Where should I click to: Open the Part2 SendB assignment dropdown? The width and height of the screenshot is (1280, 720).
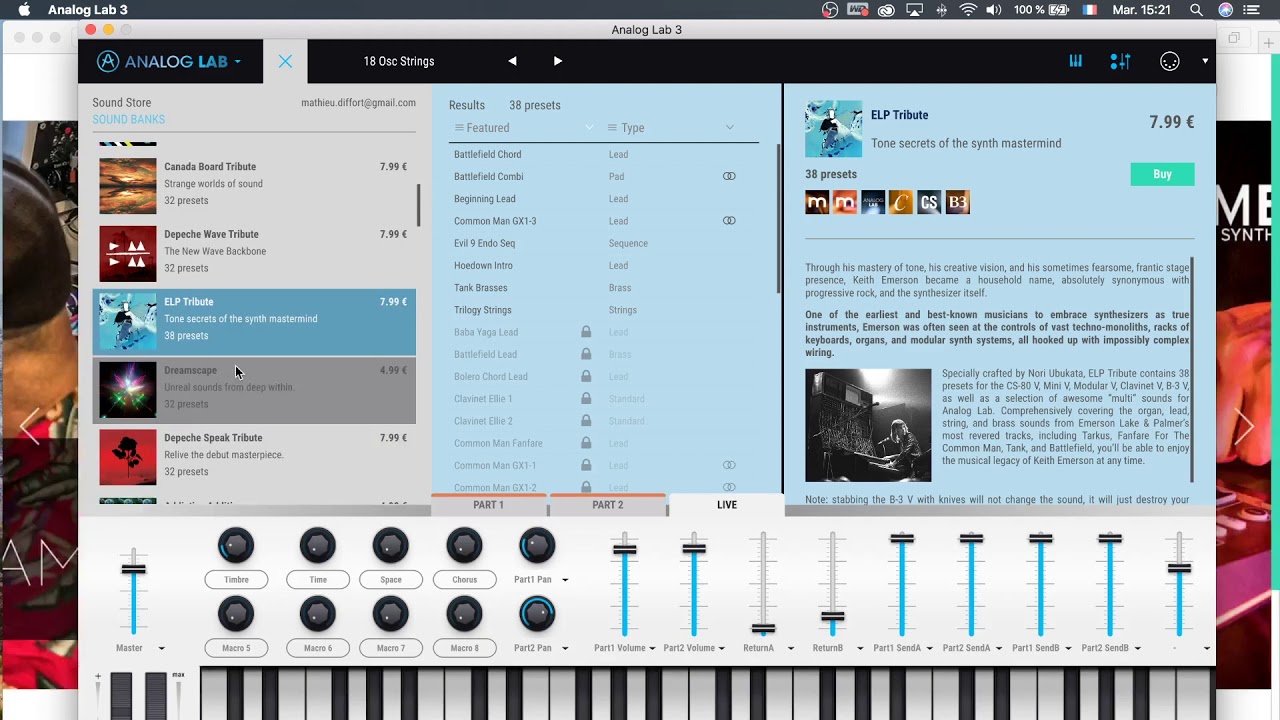click(x=1137, y=648)
